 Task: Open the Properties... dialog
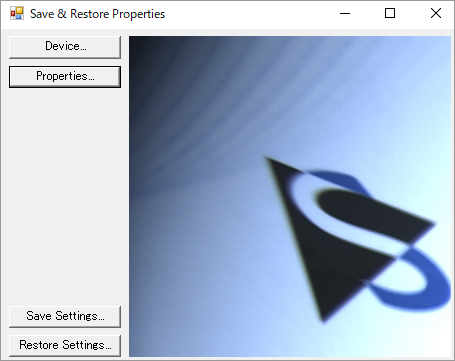[x=65, y=77]
